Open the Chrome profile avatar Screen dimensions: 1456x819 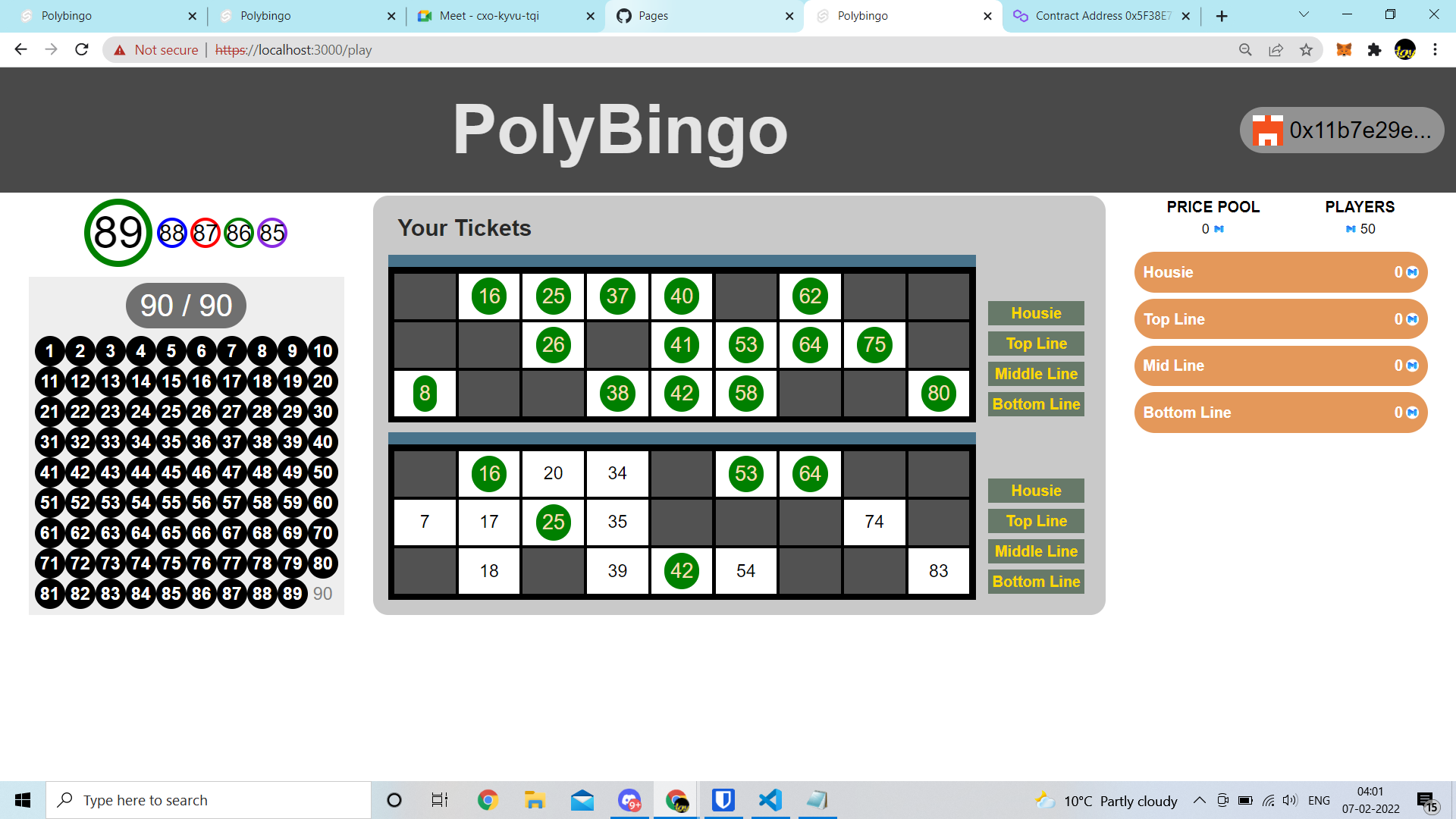click(1405, 50)
